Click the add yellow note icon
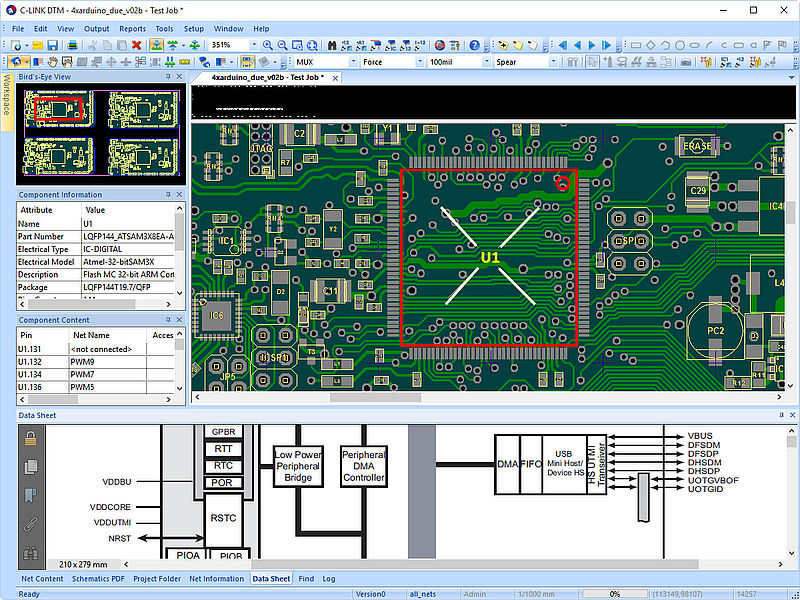Image resolution: width=800 pixels, height=600 pixels. click(x=504, y=45)
